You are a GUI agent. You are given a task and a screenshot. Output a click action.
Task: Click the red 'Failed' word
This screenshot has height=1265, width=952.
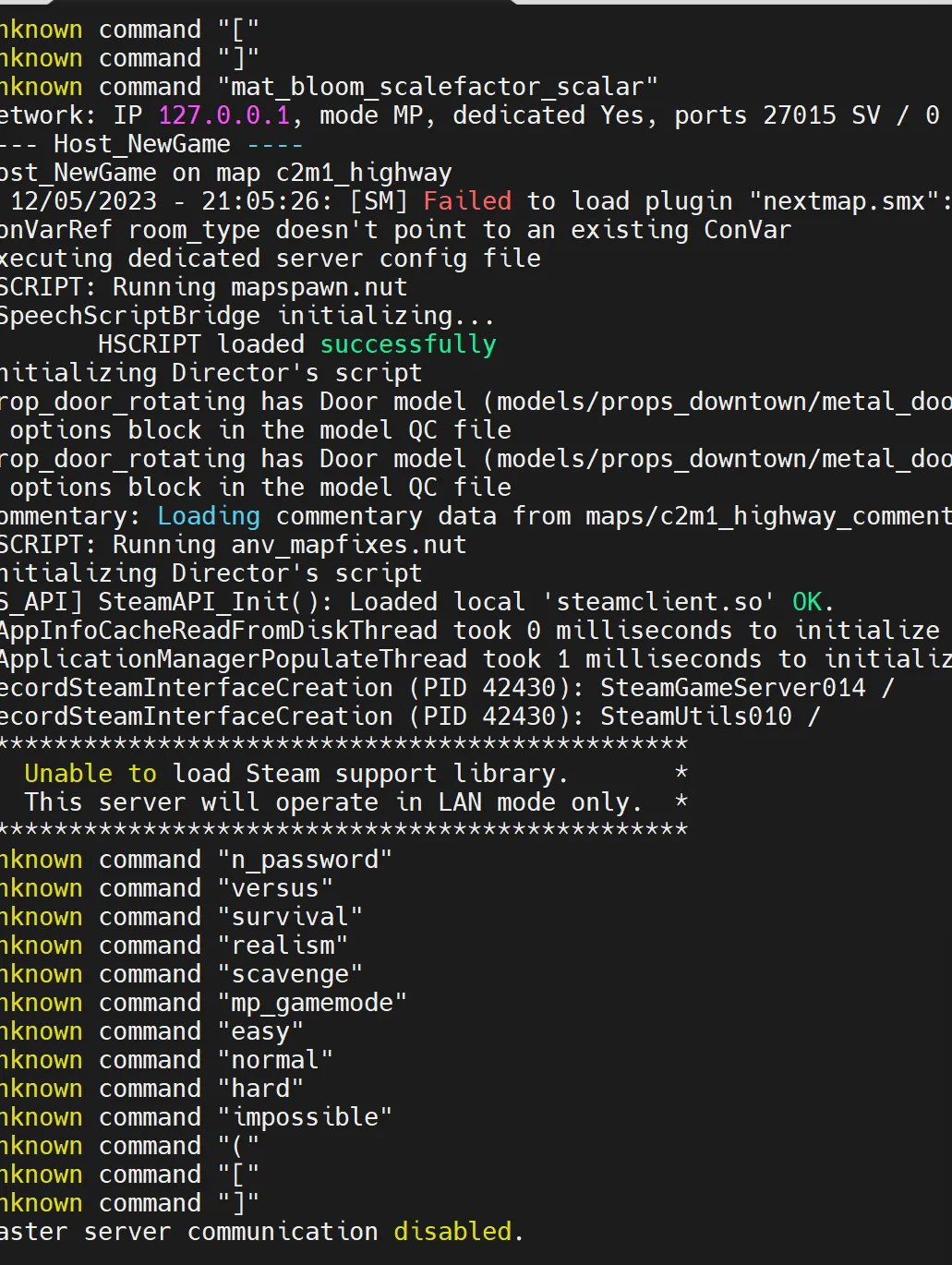(x=466, y=201)
